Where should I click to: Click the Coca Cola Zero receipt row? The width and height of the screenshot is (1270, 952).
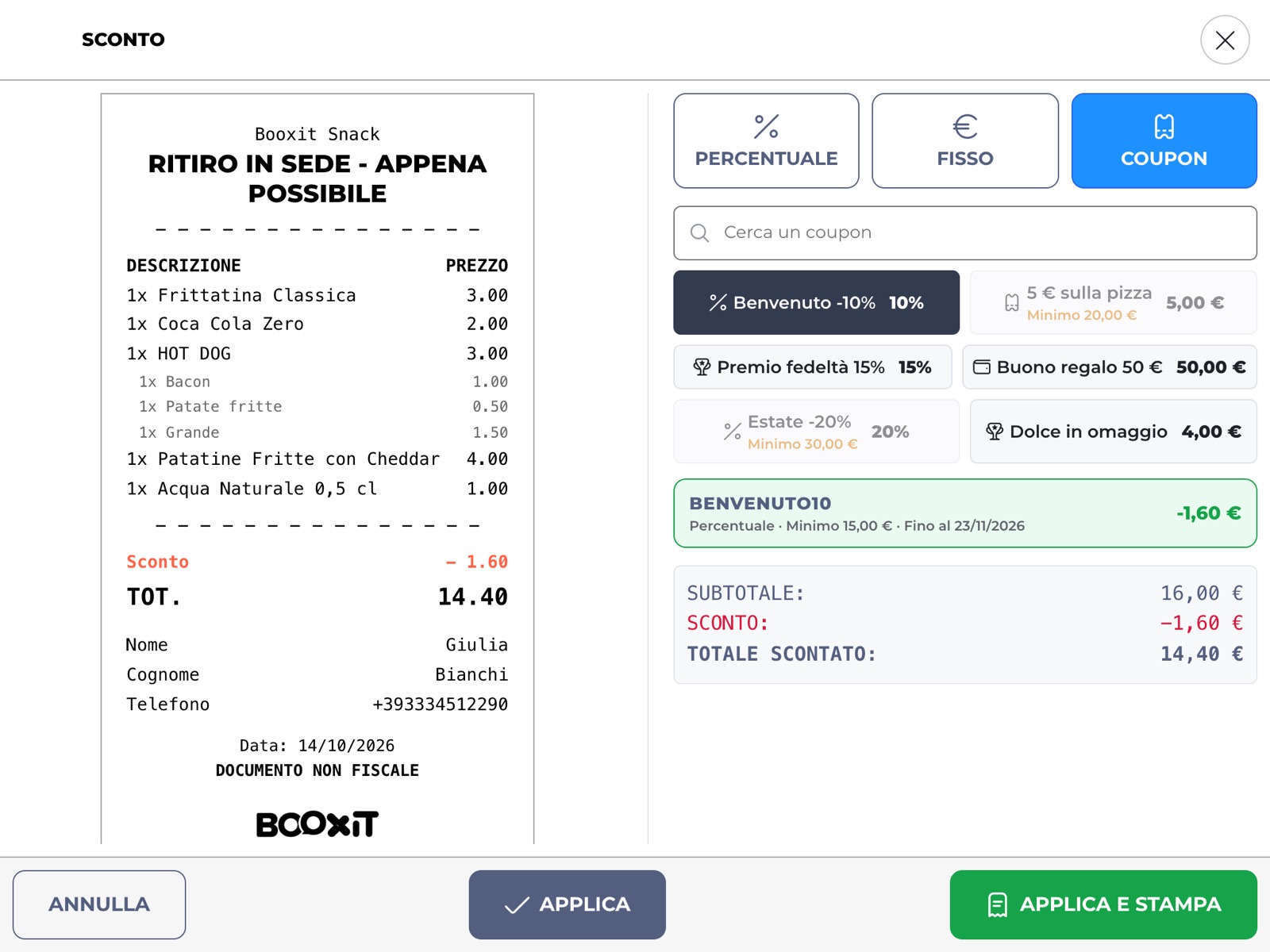coord(317,324)
